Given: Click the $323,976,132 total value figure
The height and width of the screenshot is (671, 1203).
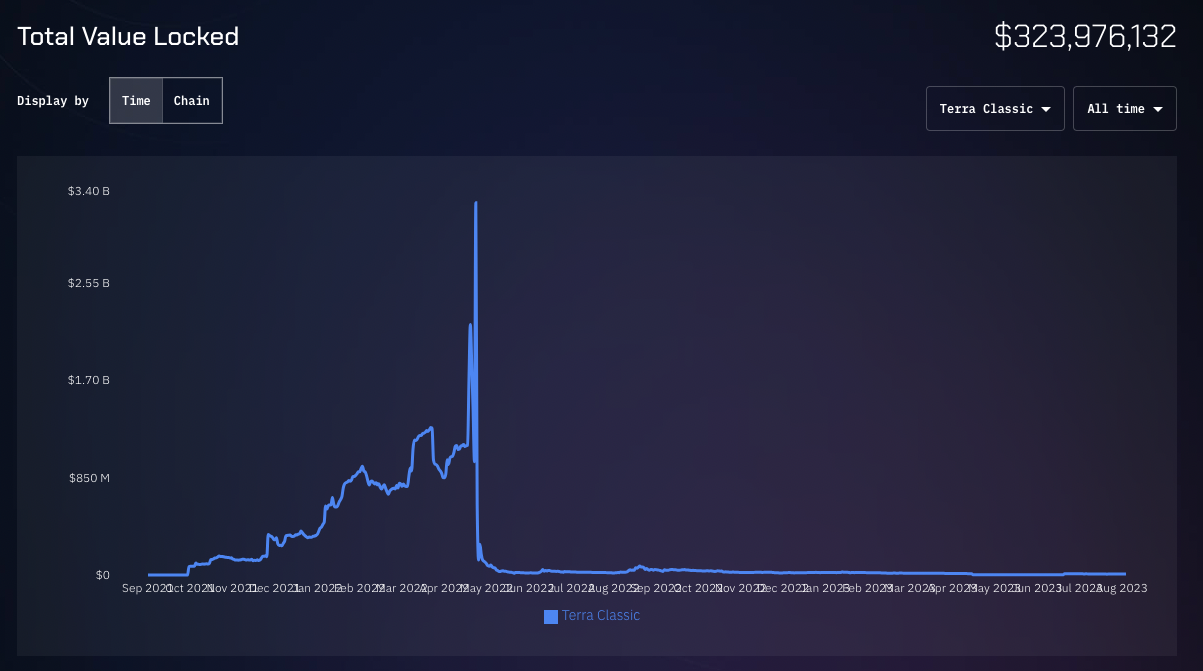Looking at the screenshot, I should [1085, 37].
